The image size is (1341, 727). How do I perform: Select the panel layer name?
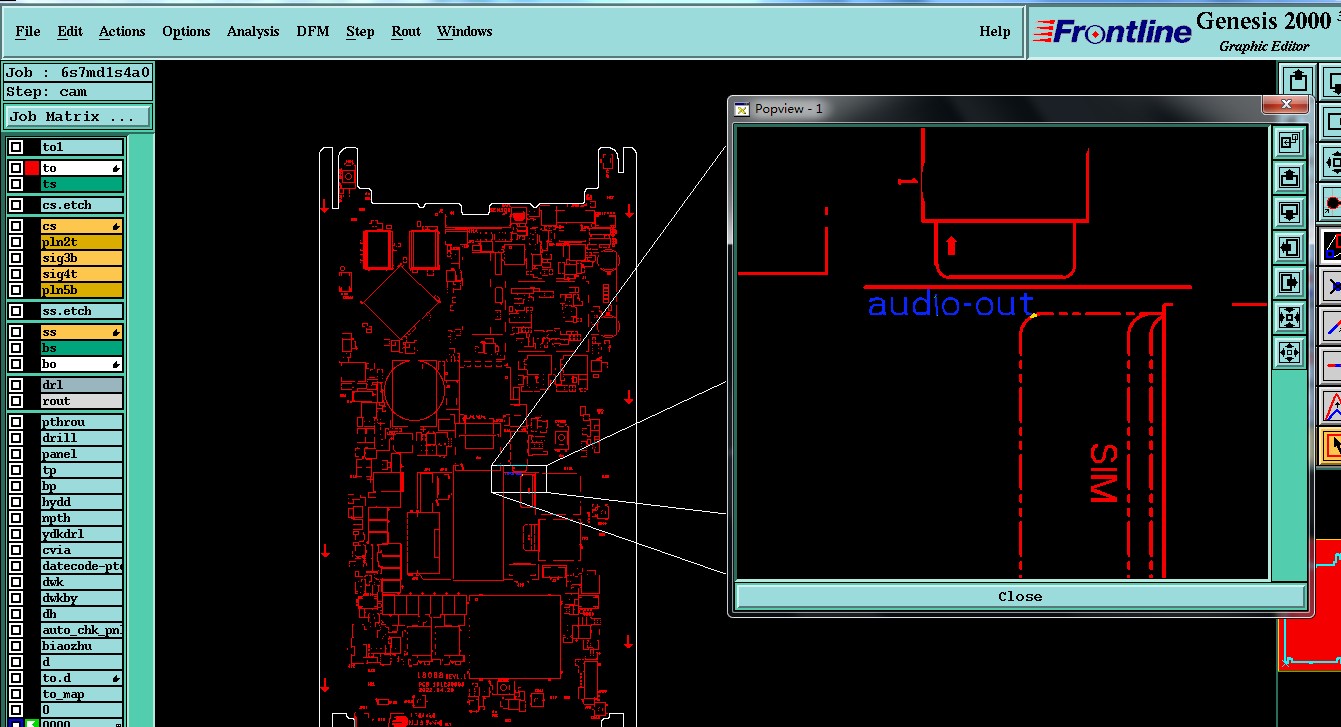82,454
